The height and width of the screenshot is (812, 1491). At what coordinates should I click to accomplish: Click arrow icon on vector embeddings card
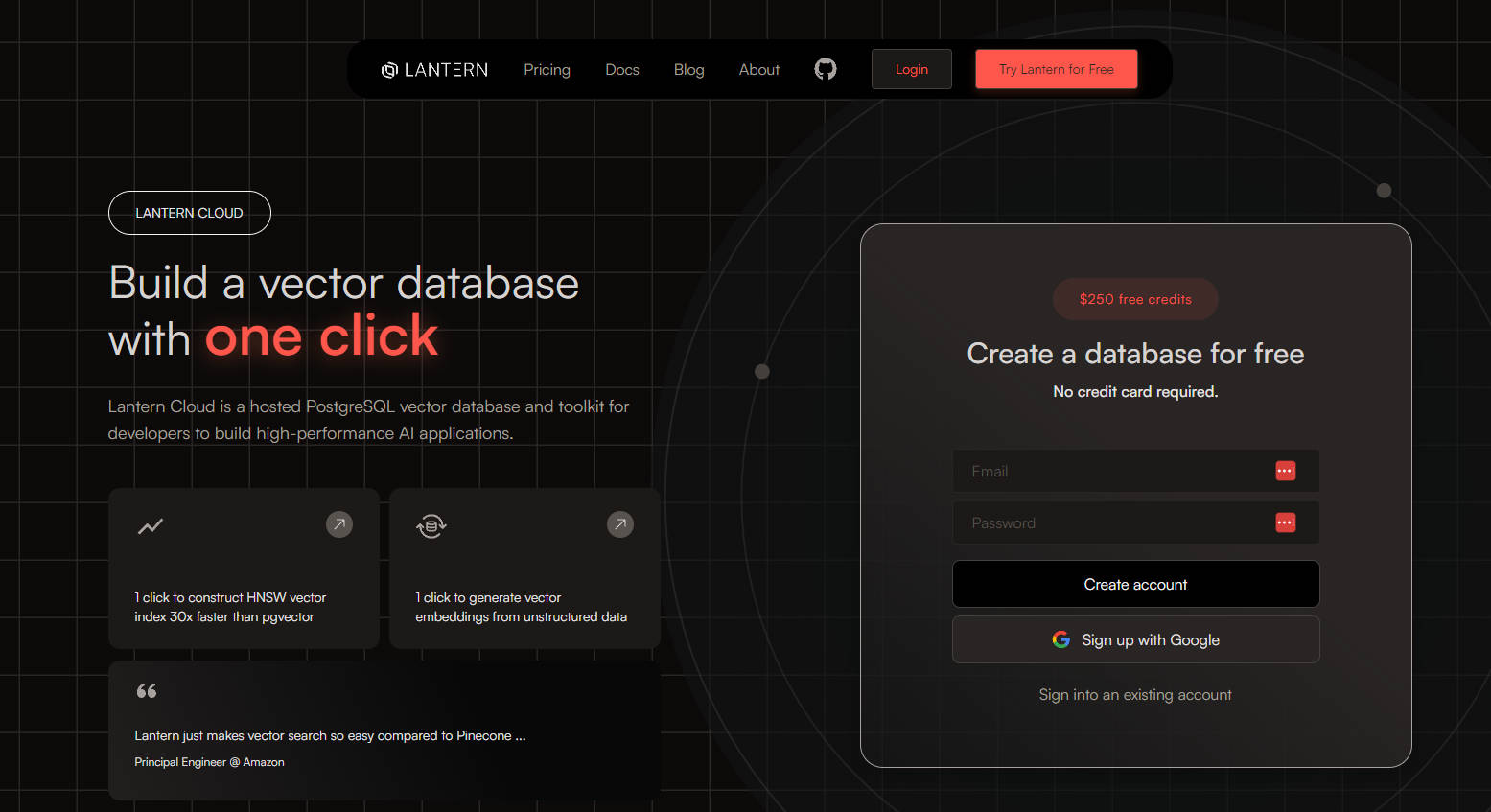(620, 524)
